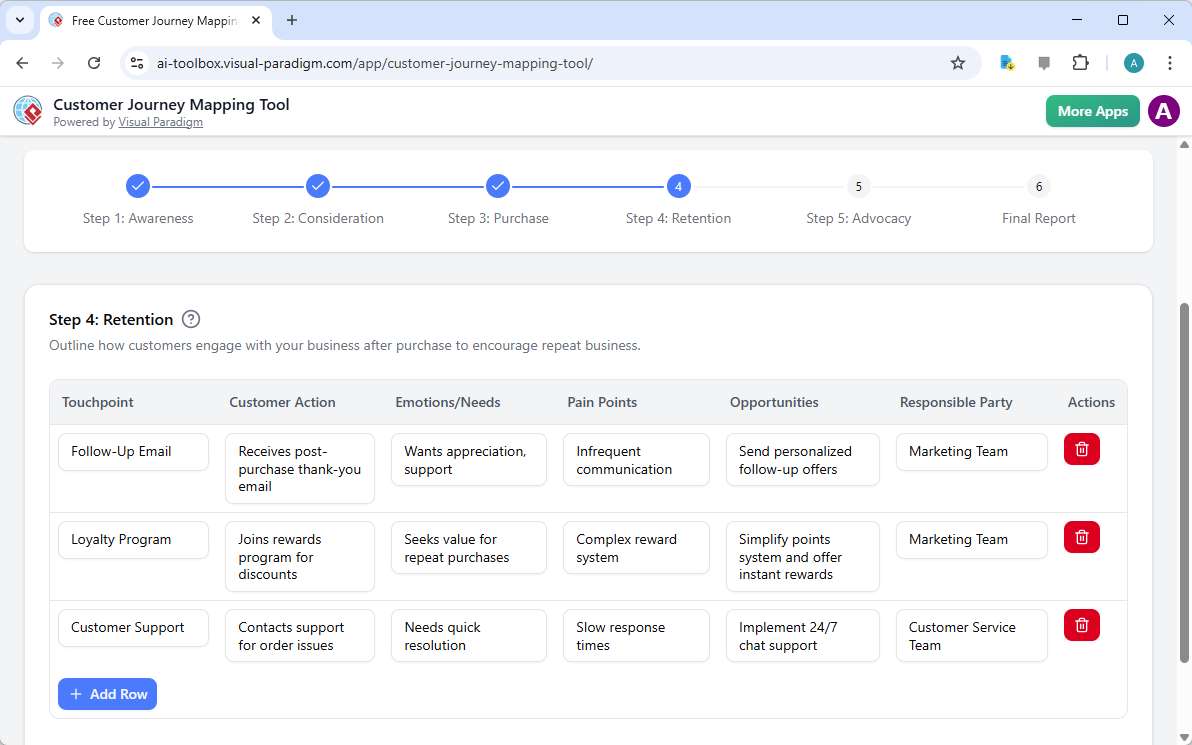Click the More Apps button
1192x745 pixels.
coord(1092,111)
